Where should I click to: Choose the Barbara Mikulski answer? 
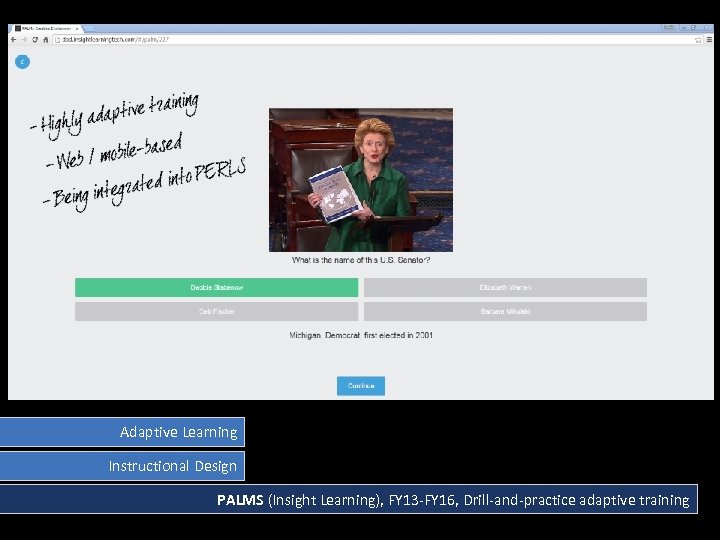505,311
